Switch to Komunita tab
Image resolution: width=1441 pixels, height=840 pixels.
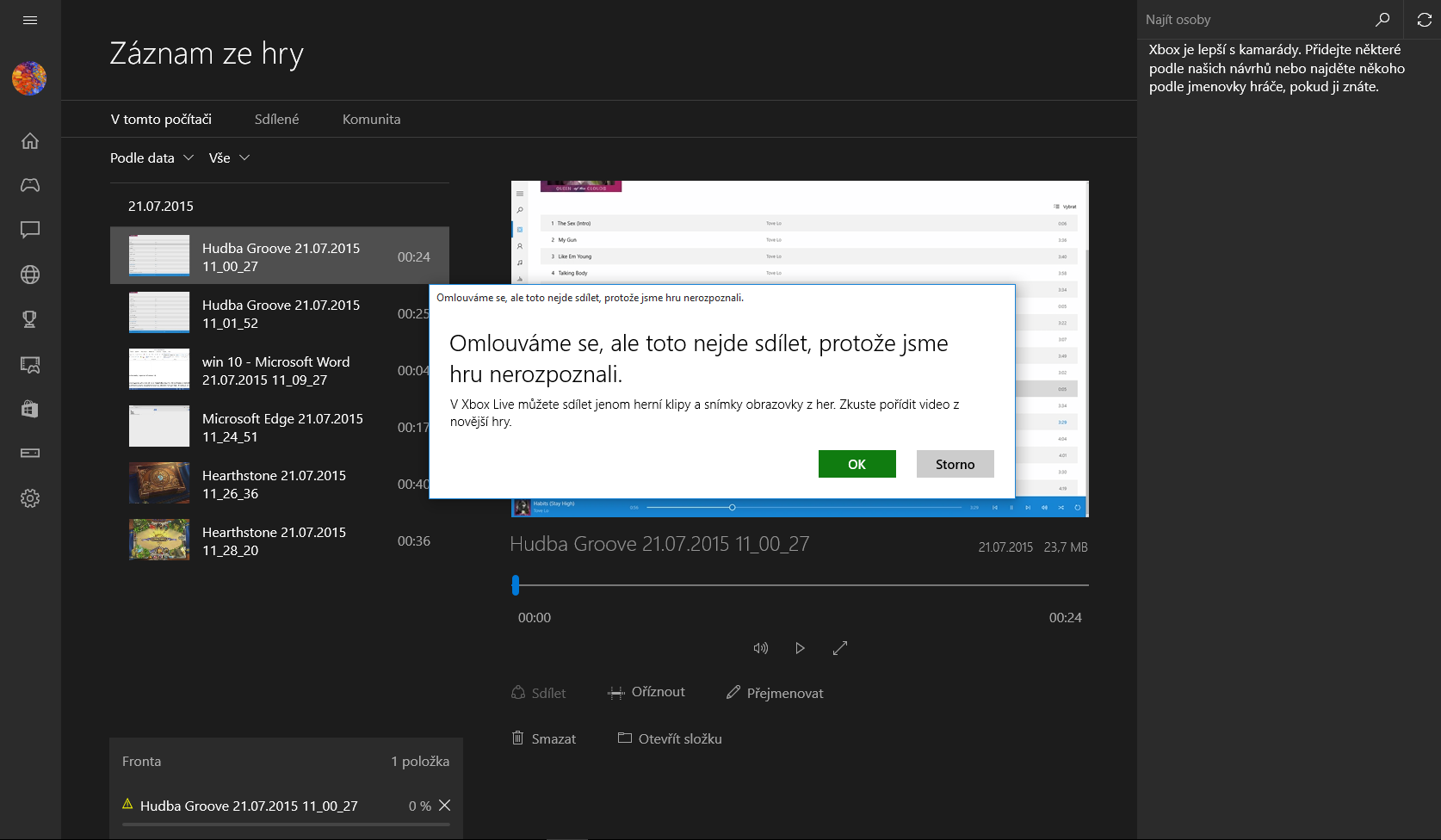point(372,119)
